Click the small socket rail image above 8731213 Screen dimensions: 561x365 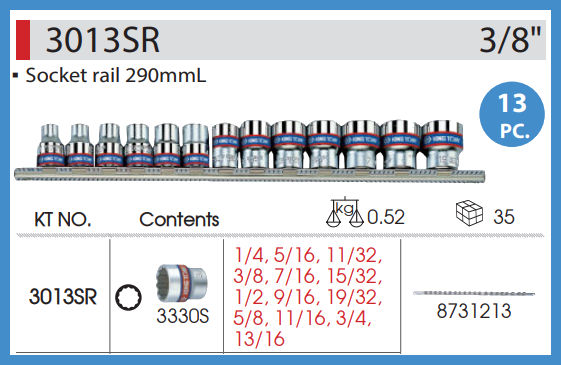[474, 293]
